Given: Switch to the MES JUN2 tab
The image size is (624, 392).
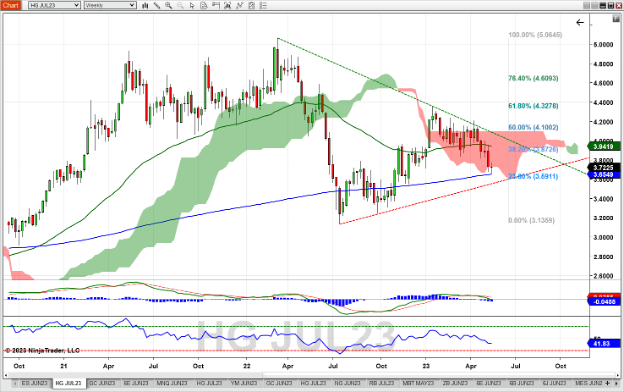Looking at the screenshot, I should [589, 383].
